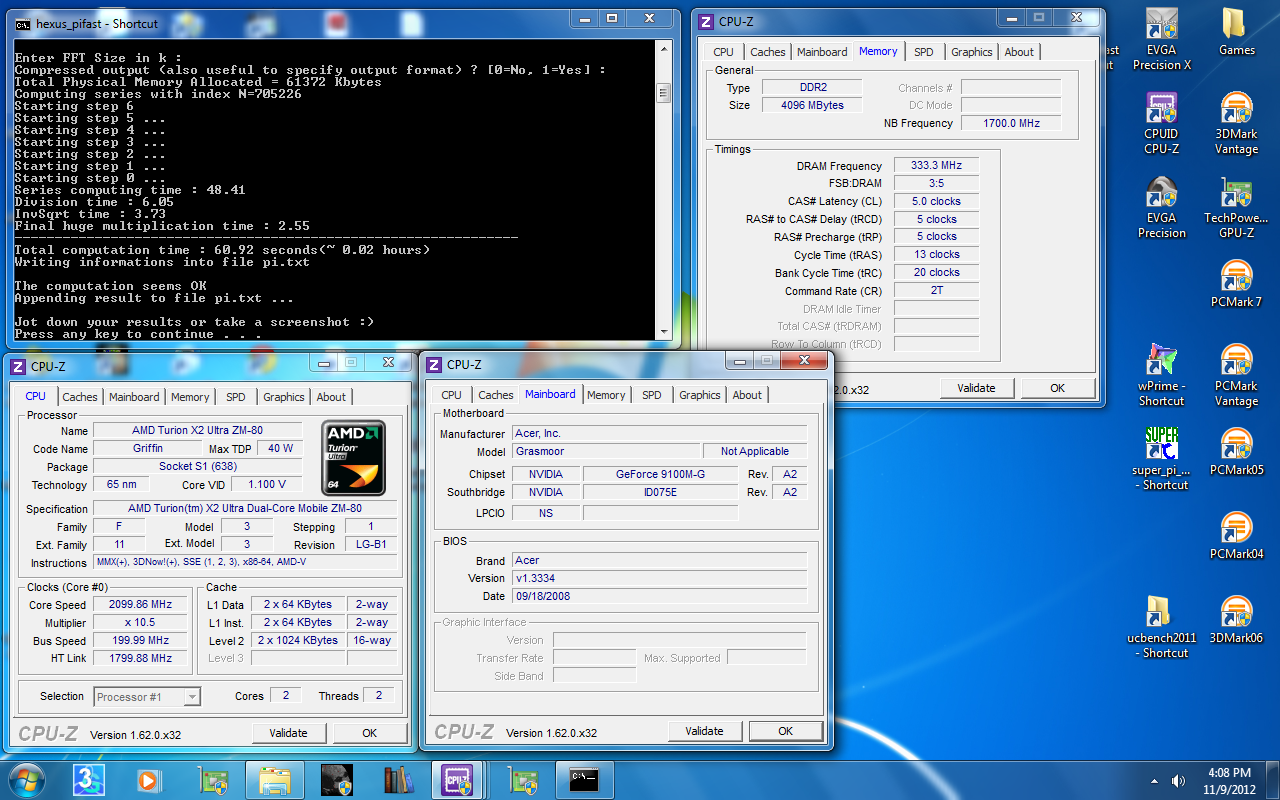Show hidden tray icons arrow
Viewport: 1280px width, 800px height.
click(x=1155, y=780)
